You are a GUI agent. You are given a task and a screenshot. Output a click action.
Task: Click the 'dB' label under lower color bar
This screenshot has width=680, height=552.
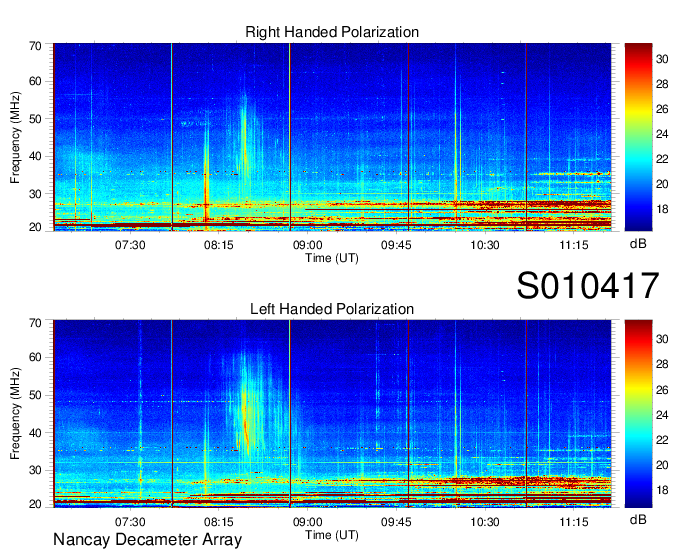coord(638,519)
